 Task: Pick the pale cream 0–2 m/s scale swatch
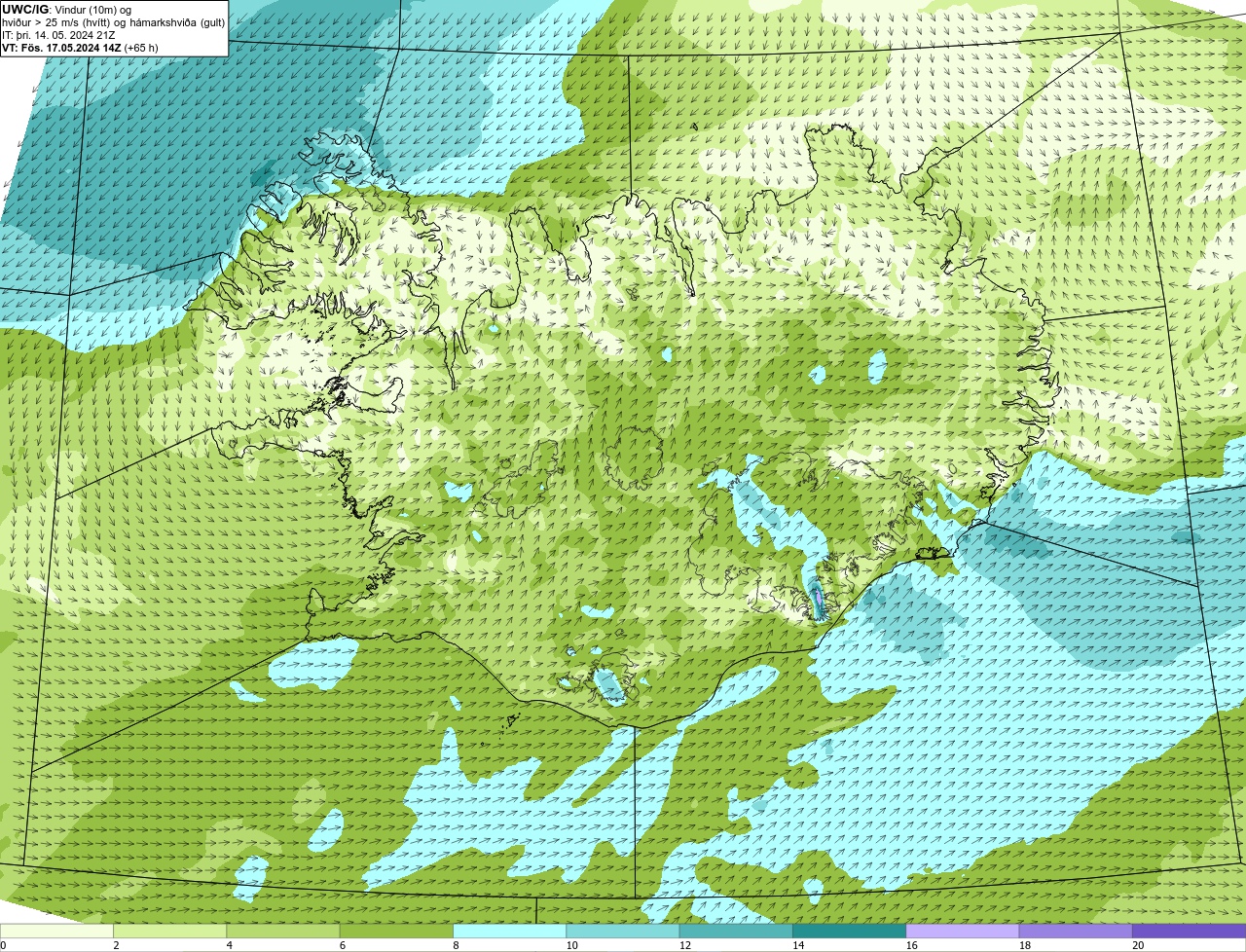pyautogui.click(x=56, y=931)
